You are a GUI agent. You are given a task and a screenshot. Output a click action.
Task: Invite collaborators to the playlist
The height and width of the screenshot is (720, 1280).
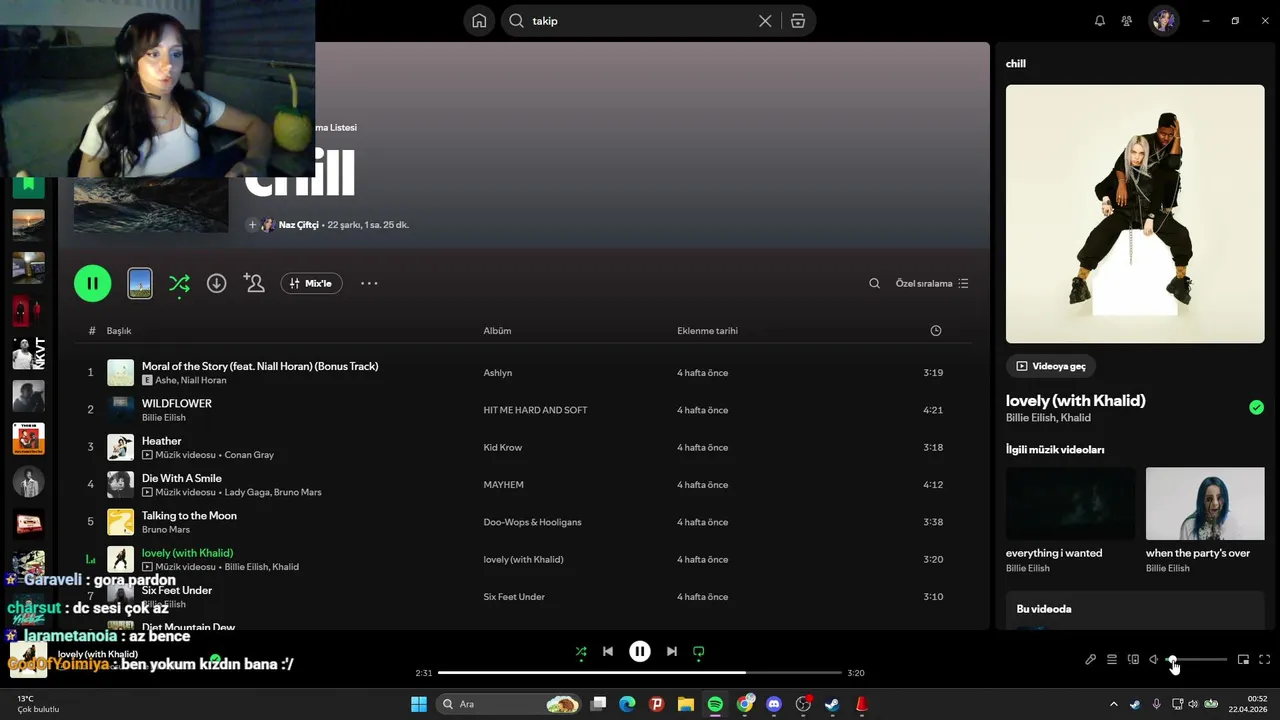pos(254,284)
